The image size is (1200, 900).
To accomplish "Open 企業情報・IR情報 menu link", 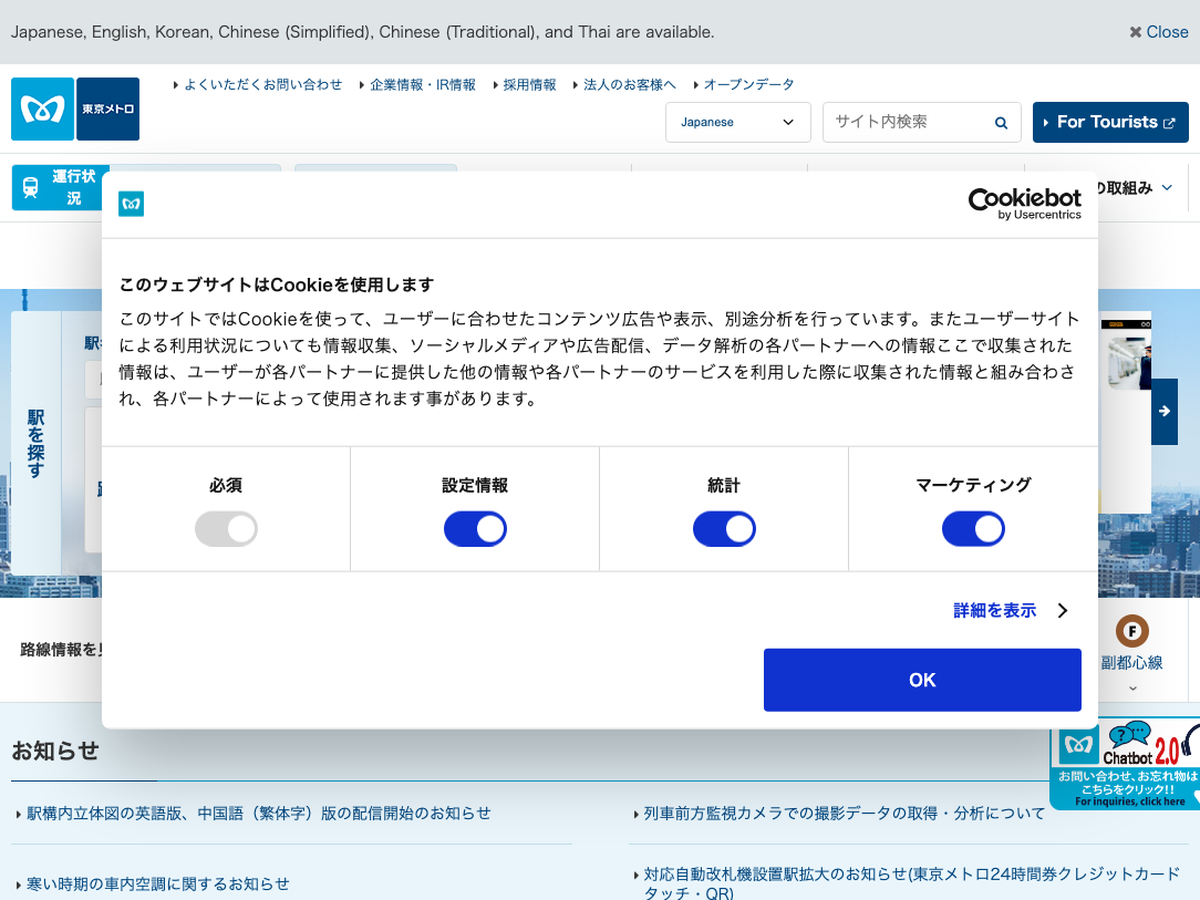I will pos(422,85).
